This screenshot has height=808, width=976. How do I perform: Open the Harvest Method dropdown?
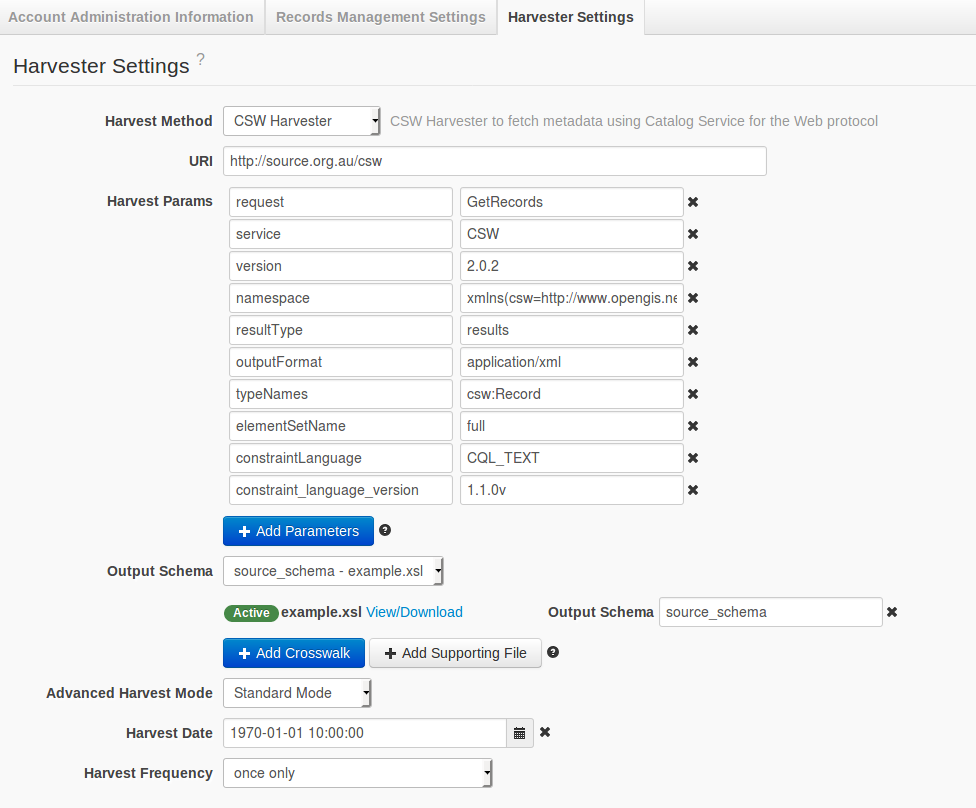point(301,121)
